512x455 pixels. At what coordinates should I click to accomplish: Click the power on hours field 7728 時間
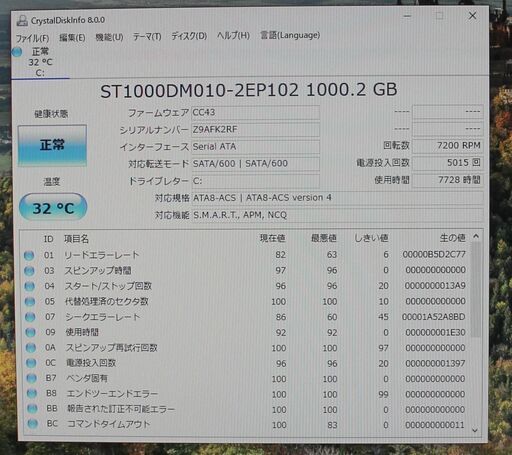[448, 180]
